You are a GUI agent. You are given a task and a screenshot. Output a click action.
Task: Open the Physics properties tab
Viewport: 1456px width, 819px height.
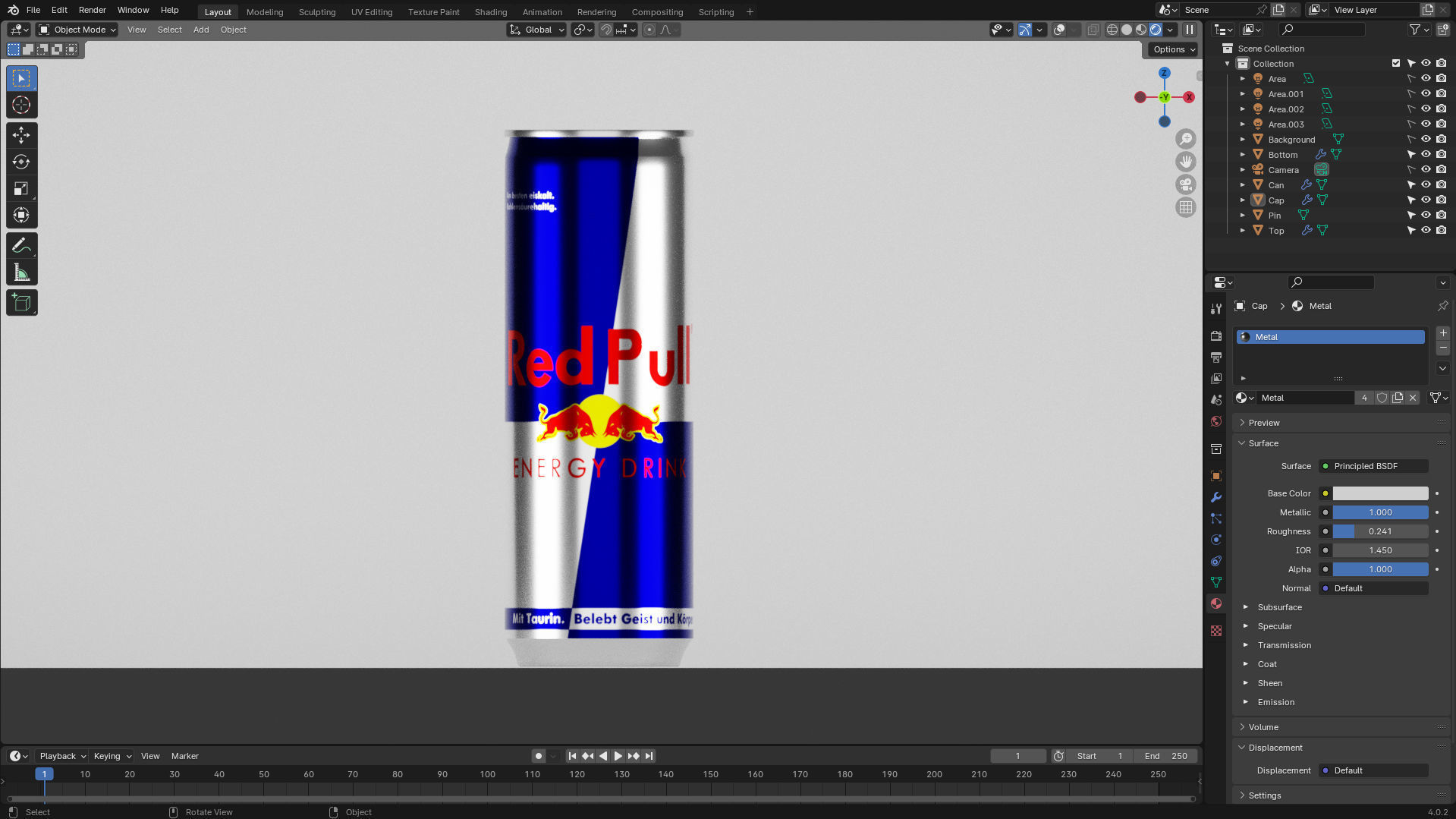1216,540
